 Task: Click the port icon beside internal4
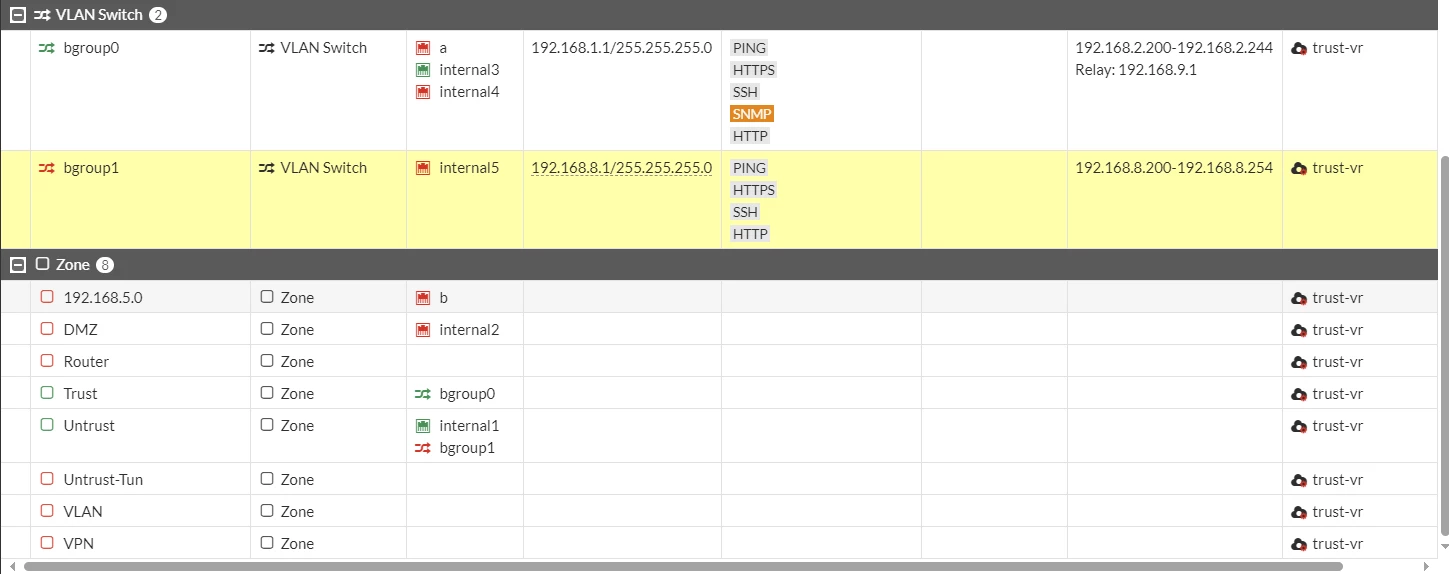pos(422,92)
